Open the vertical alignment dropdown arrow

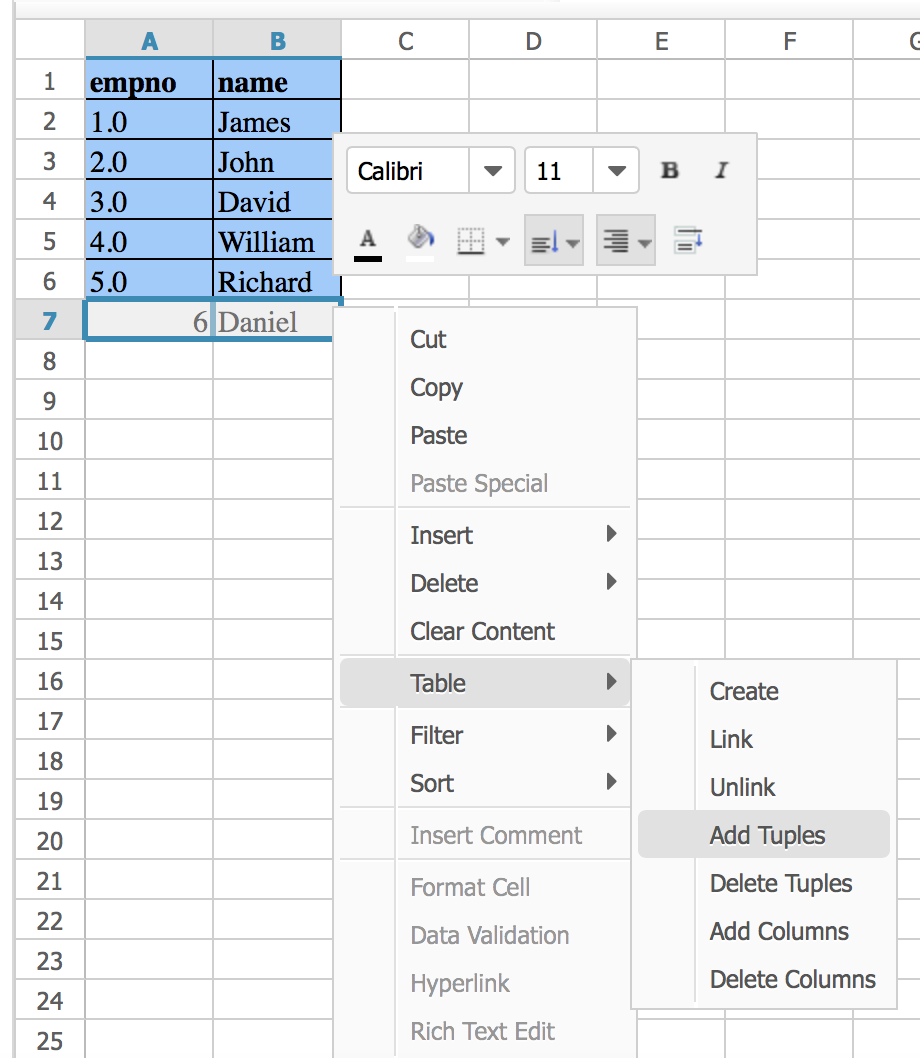(x=568, y=240)
